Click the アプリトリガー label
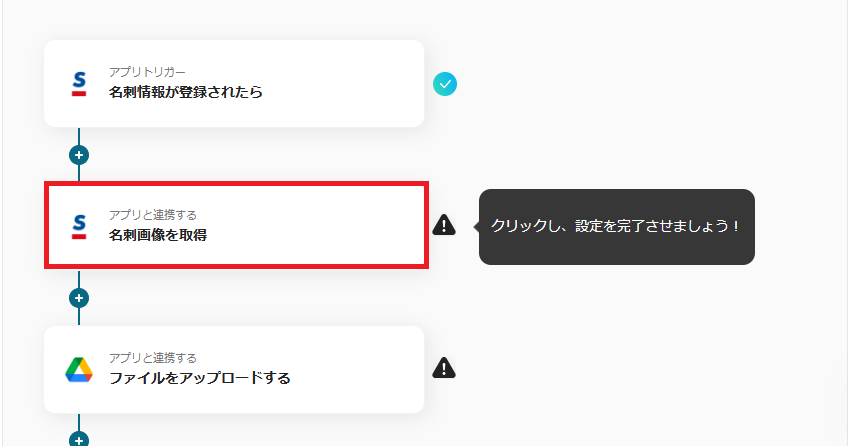Viewport: 848px width, 446px height. 147,72
